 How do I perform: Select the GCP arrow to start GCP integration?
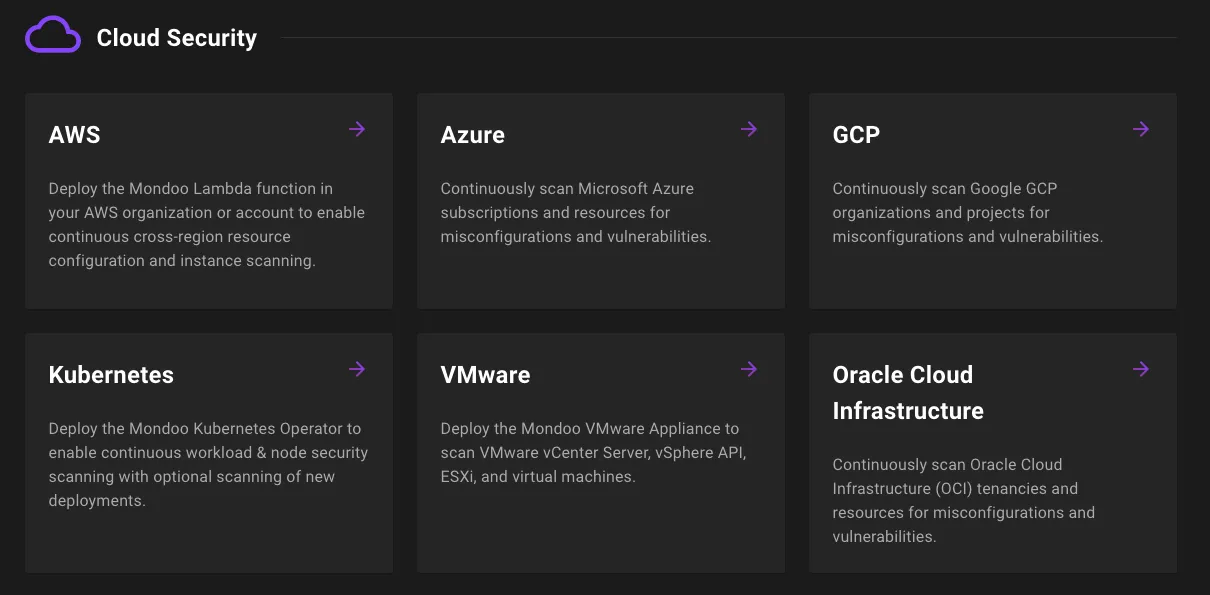[1141, 128]
